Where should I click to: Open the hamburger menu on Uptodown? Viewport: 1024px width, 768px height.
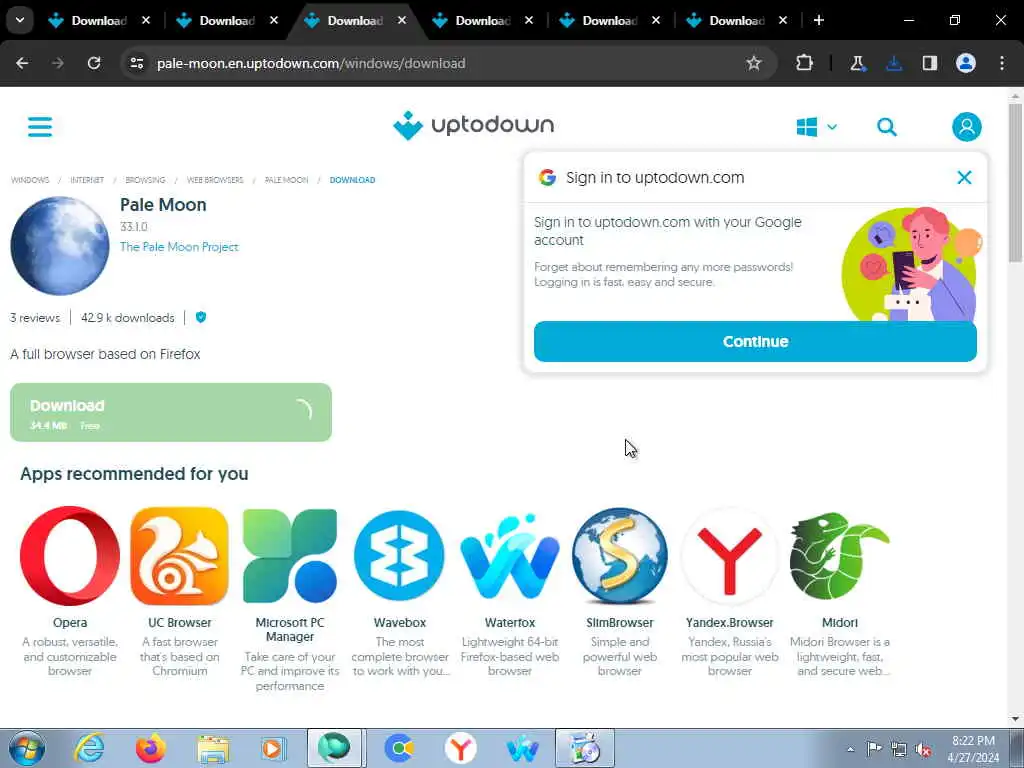pyautogui.click(x=40, y=127)
